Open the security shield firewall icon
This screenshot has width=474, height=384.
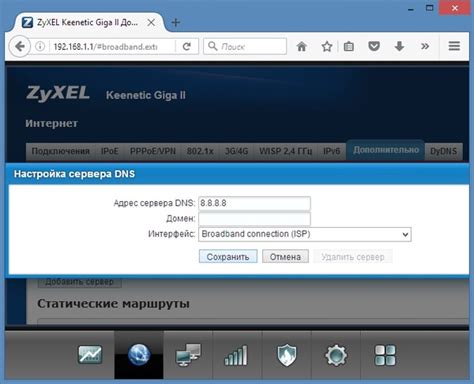287,355
